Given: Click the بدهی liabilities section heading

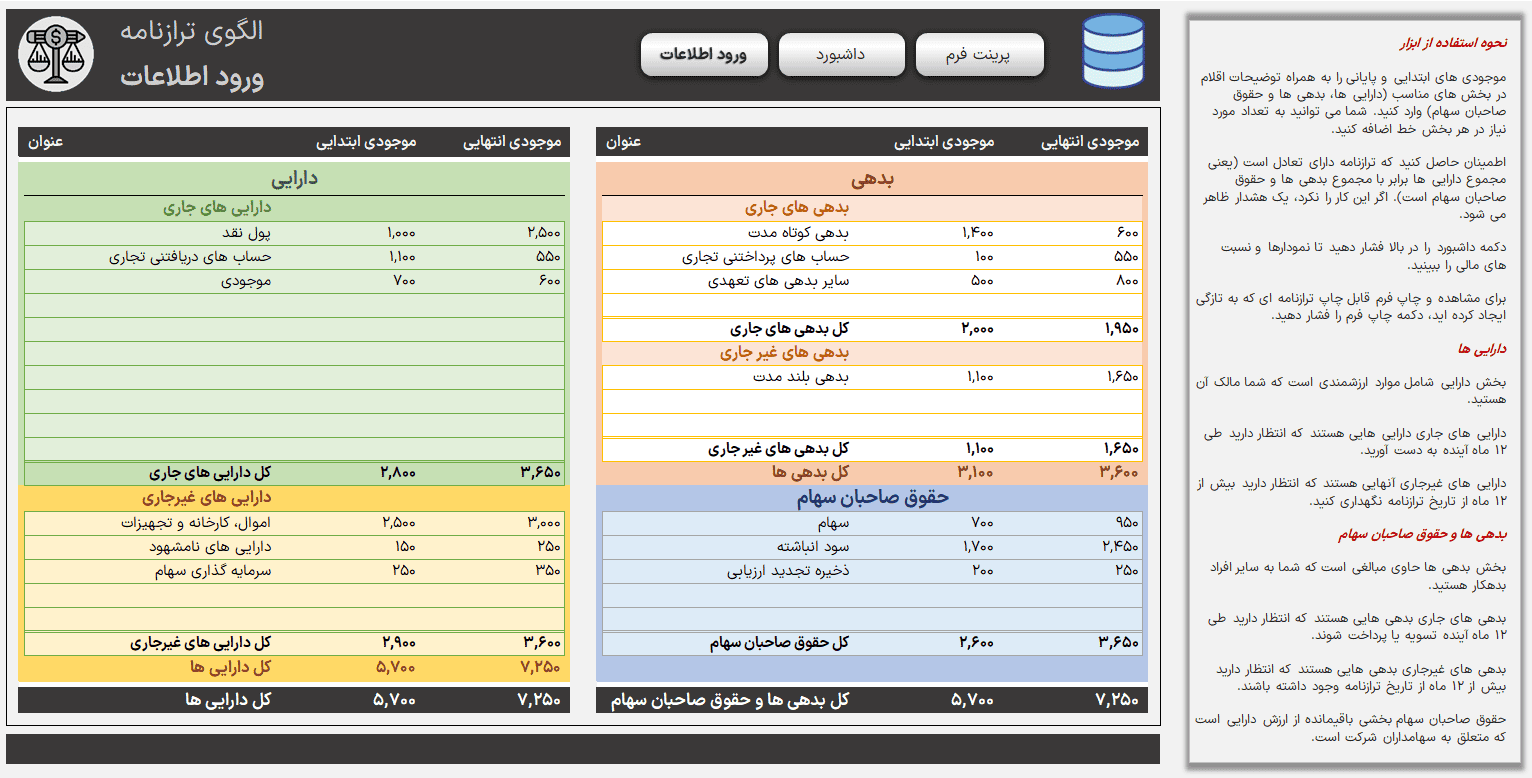Looking at the screenshot, I should tap(872, 180).
